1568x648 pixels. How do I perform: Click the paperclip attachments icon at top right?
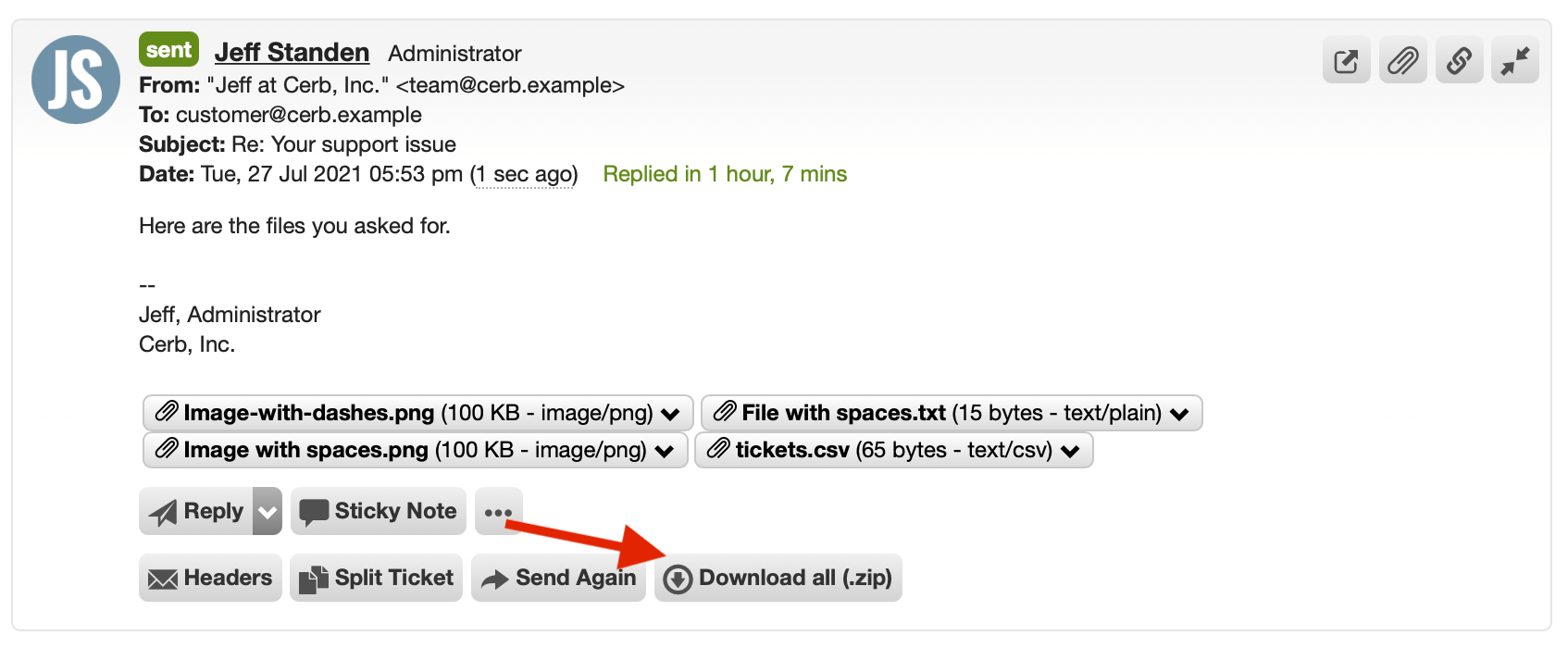[1402, 61]
